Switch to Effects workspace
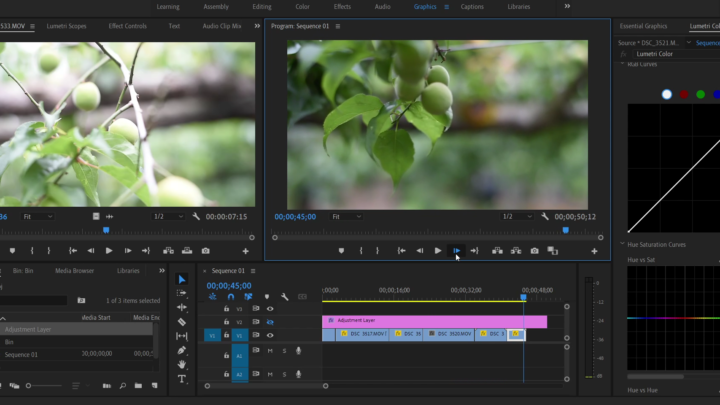Screen dimensions: 720x405 click(x=342, y=7)
